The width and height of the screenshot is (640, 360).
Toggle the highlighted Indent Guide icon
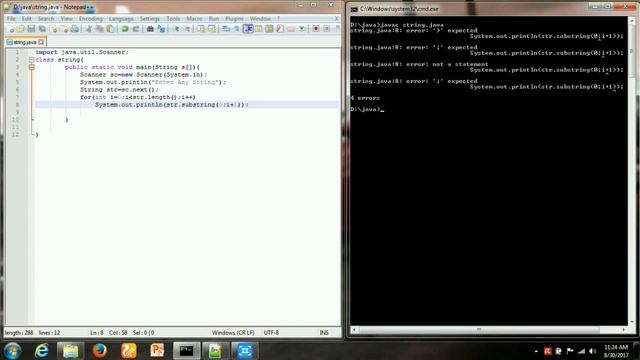tap(248, 29)
